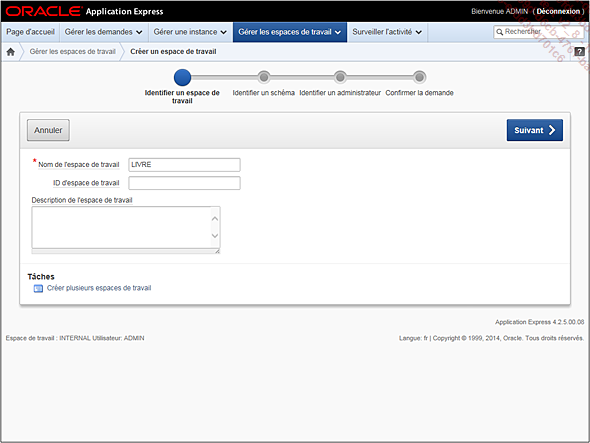Click the textarea resize grip handle
This screenshot has height=443, width=590.
pos(217,251)
